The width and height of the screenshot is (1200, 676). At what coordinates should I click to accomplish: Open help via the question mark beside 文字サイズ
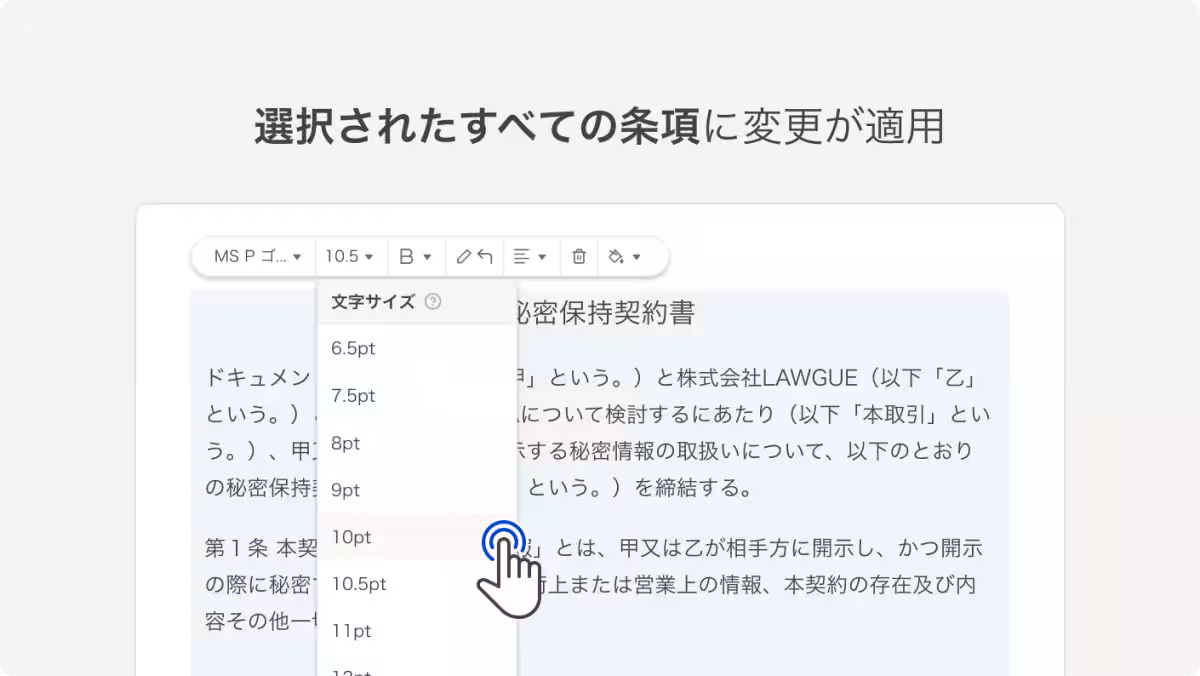coord(433,301)
